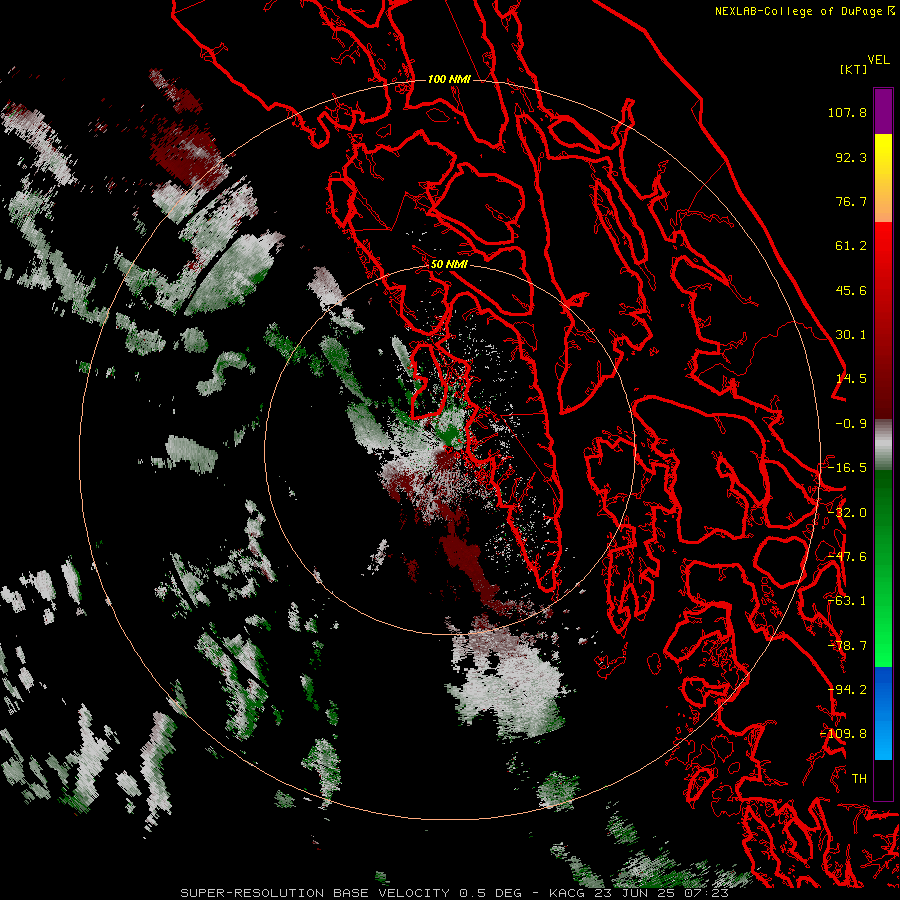Click the 92.3 legend value
The width and height of the screenshot is (900, 900).
point(851,157)
